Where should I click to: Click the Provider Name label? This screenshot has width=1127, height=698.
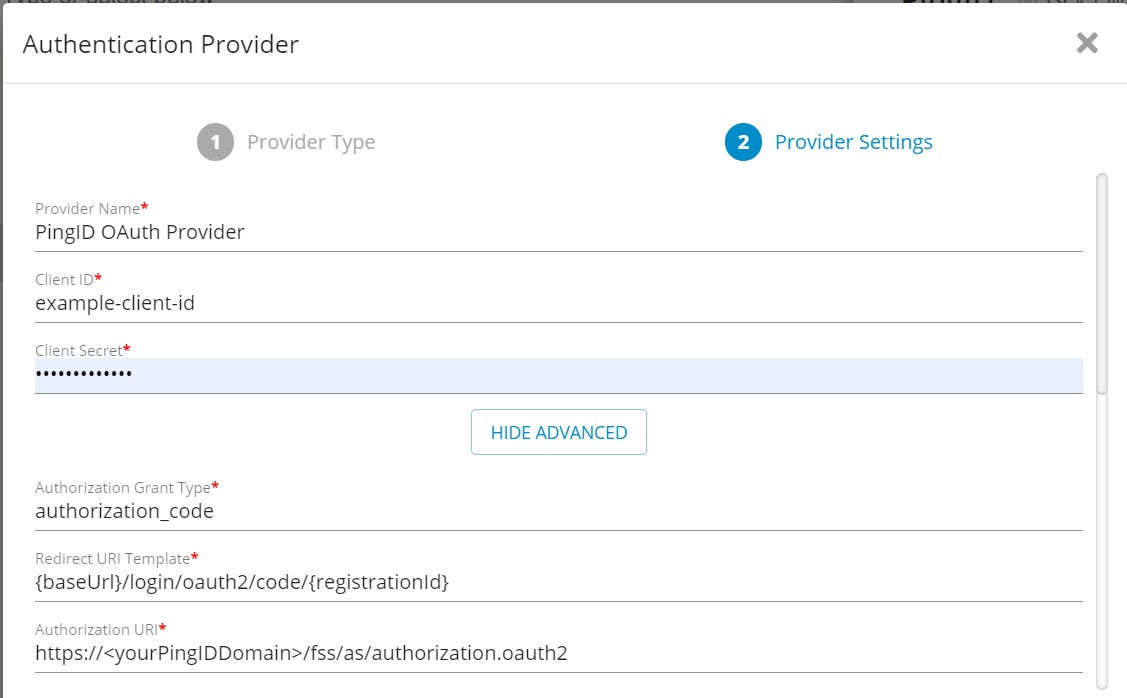[x=88, y=208]
